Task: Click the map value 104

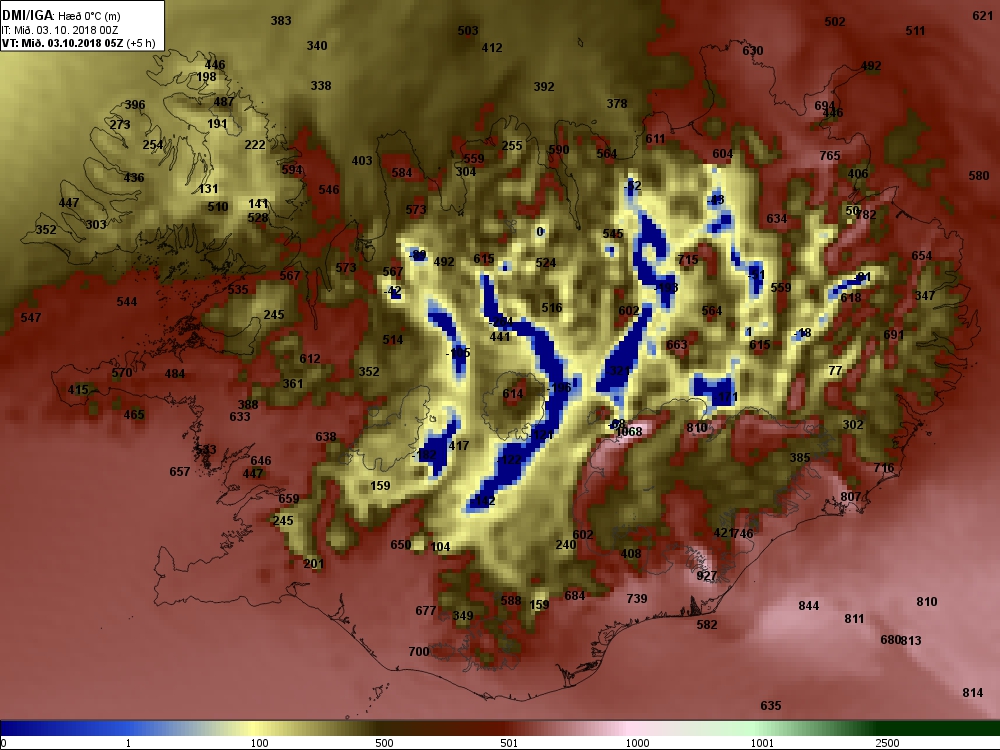Action: pyautogui.click(x=441, y=547)
